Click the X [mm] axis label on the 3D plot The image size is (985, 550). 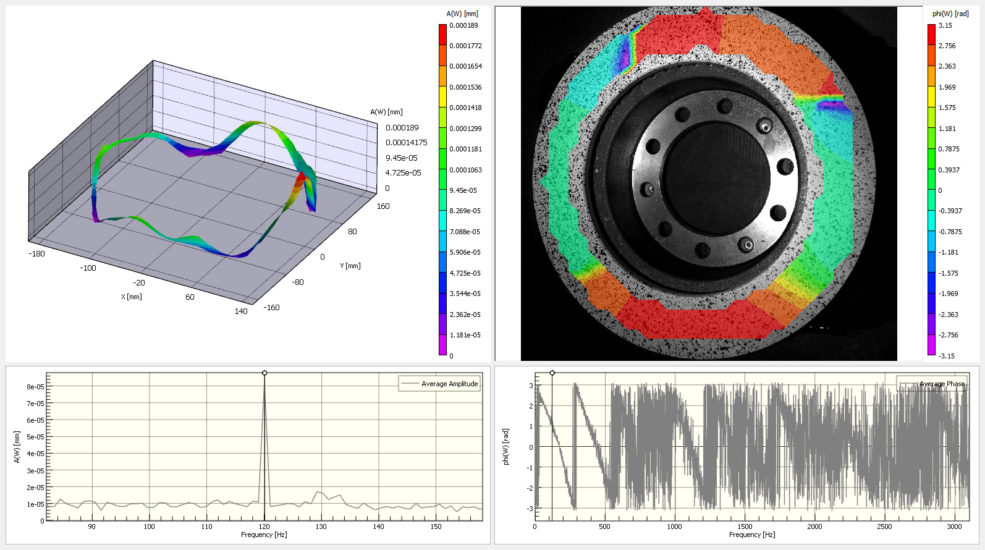(x=131, y=296)
